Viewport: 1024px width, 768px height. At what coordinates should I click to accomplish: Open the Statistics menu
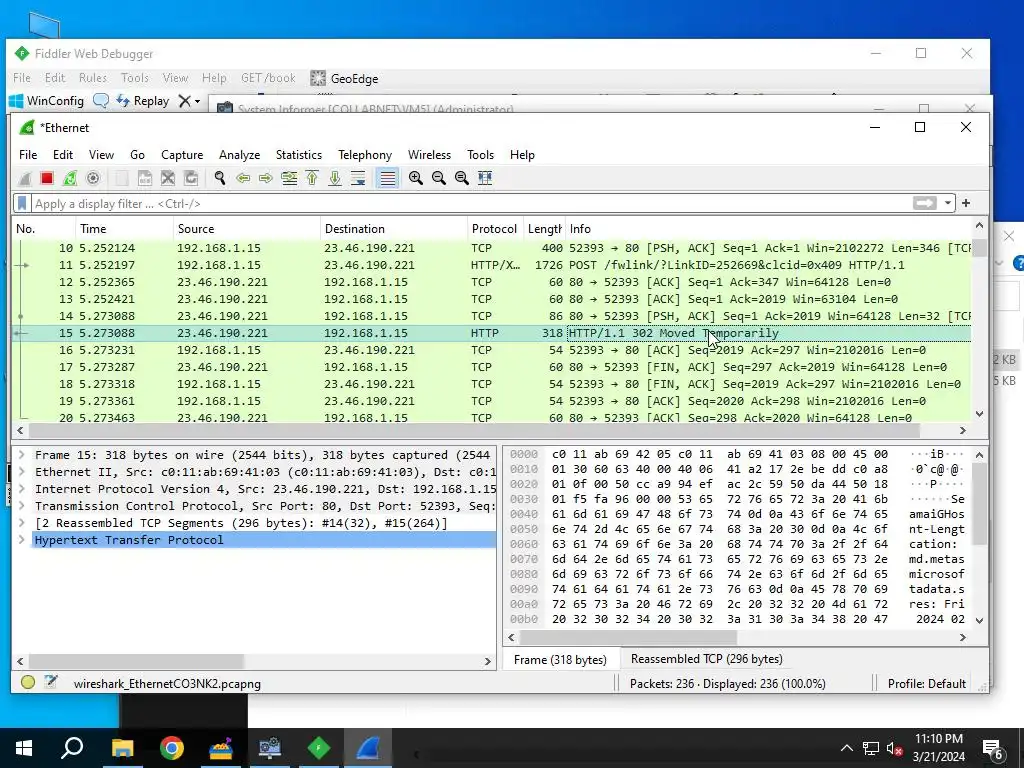click(x=299, y=155)
